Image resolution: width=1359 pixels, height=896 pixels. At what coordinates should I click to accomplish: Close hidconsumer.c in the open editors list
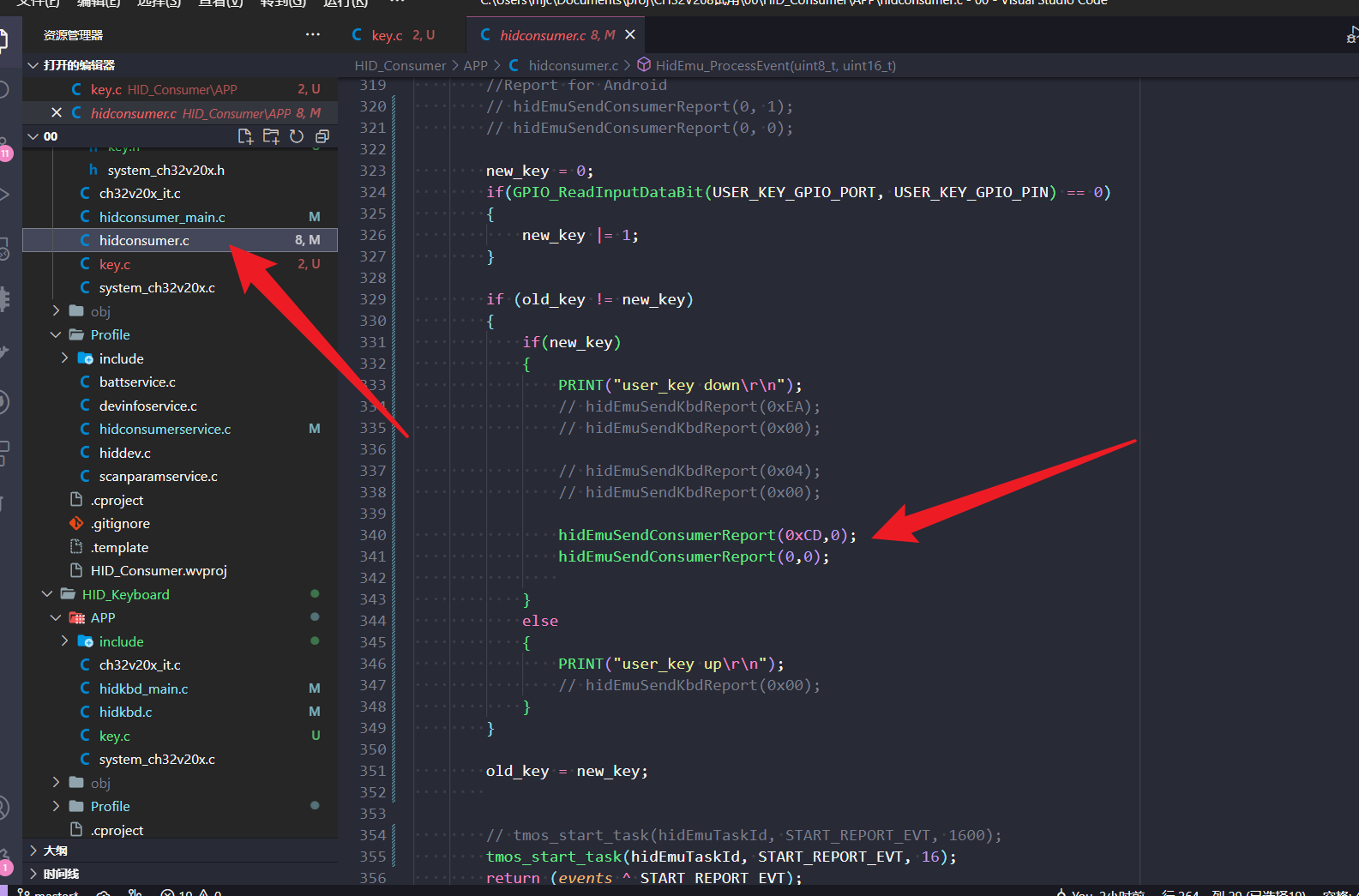pos(57,113)
